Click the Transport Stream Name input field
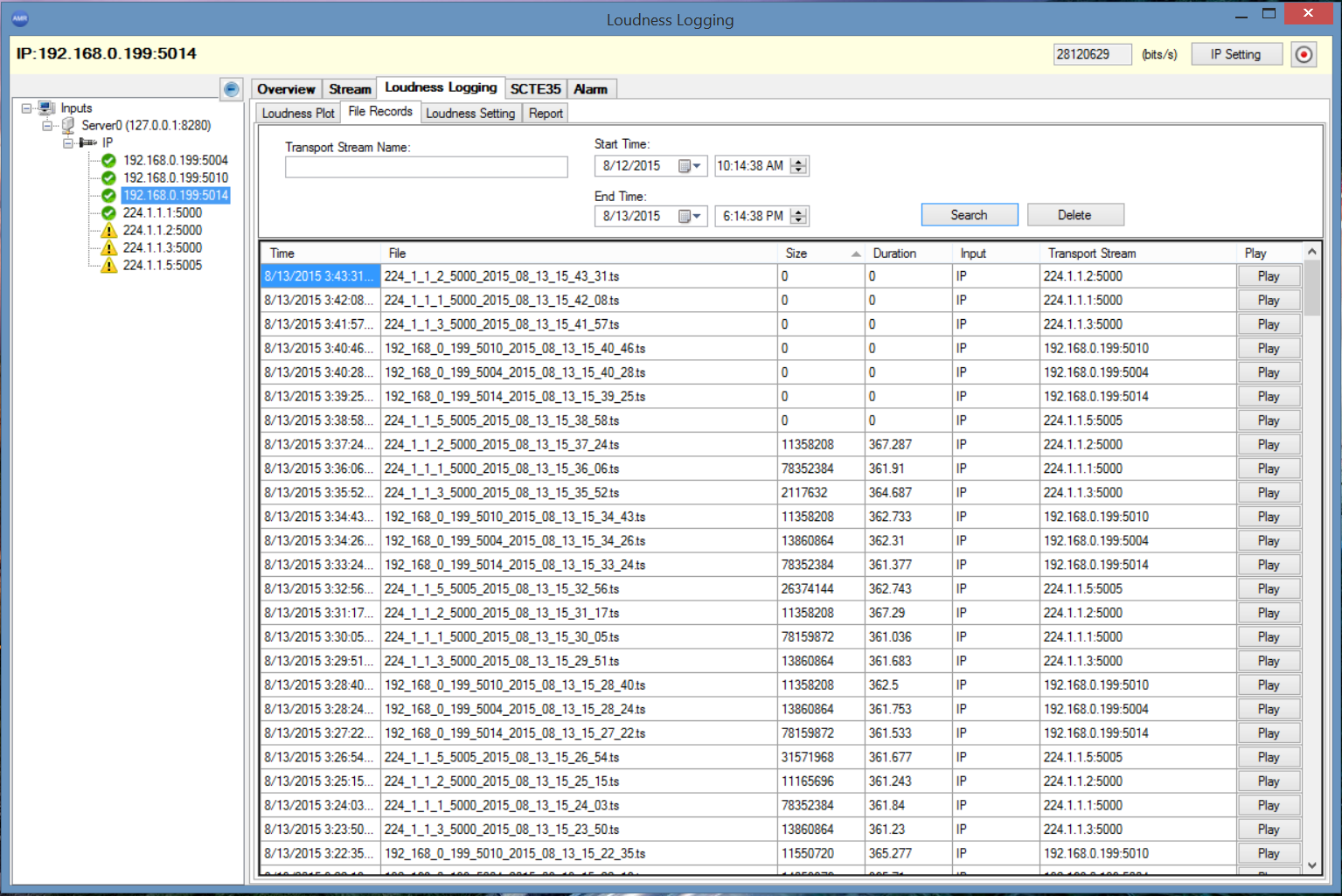The width and height of the screenshot is (1342, 896). [426, 167]
